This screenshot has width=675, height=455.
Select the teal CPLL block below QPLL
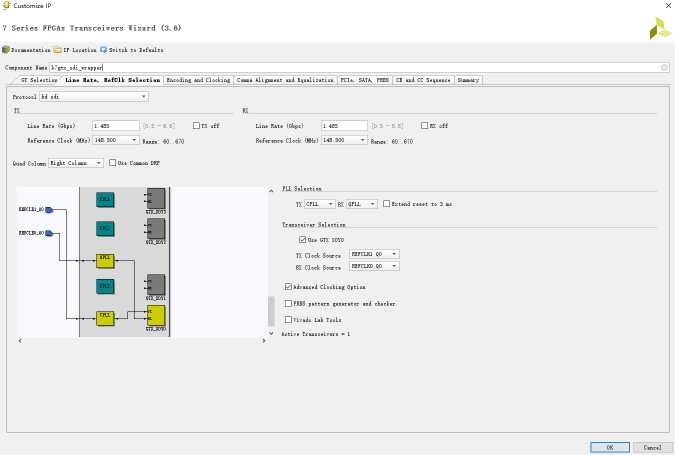click(x=105, y=286)
